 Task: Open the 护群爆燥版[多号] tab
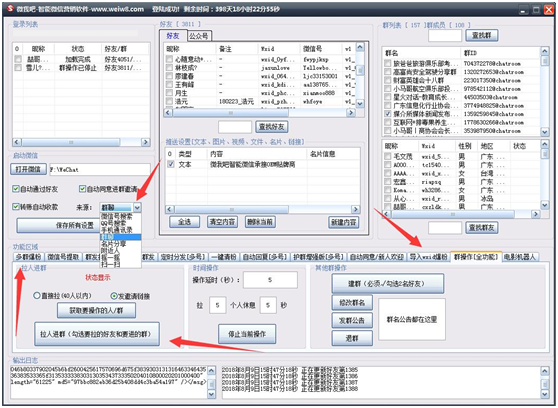(x=319, y=257)
